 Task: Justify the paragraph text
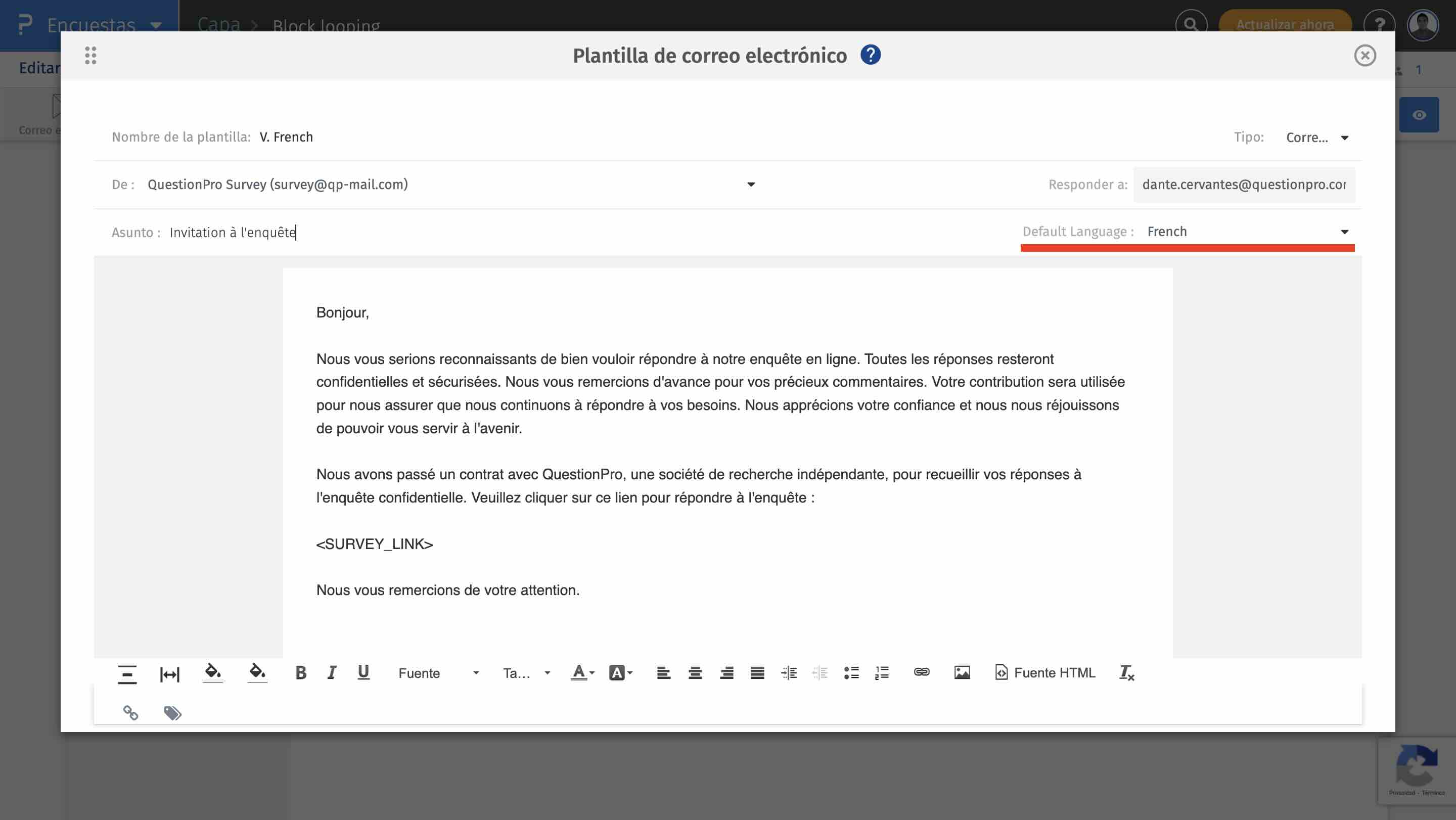tap(758, 672)
